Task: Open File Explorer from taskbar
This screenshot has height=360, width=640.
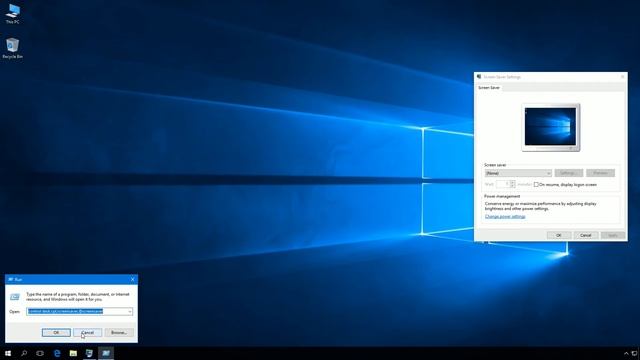Action: coord(73,353)
